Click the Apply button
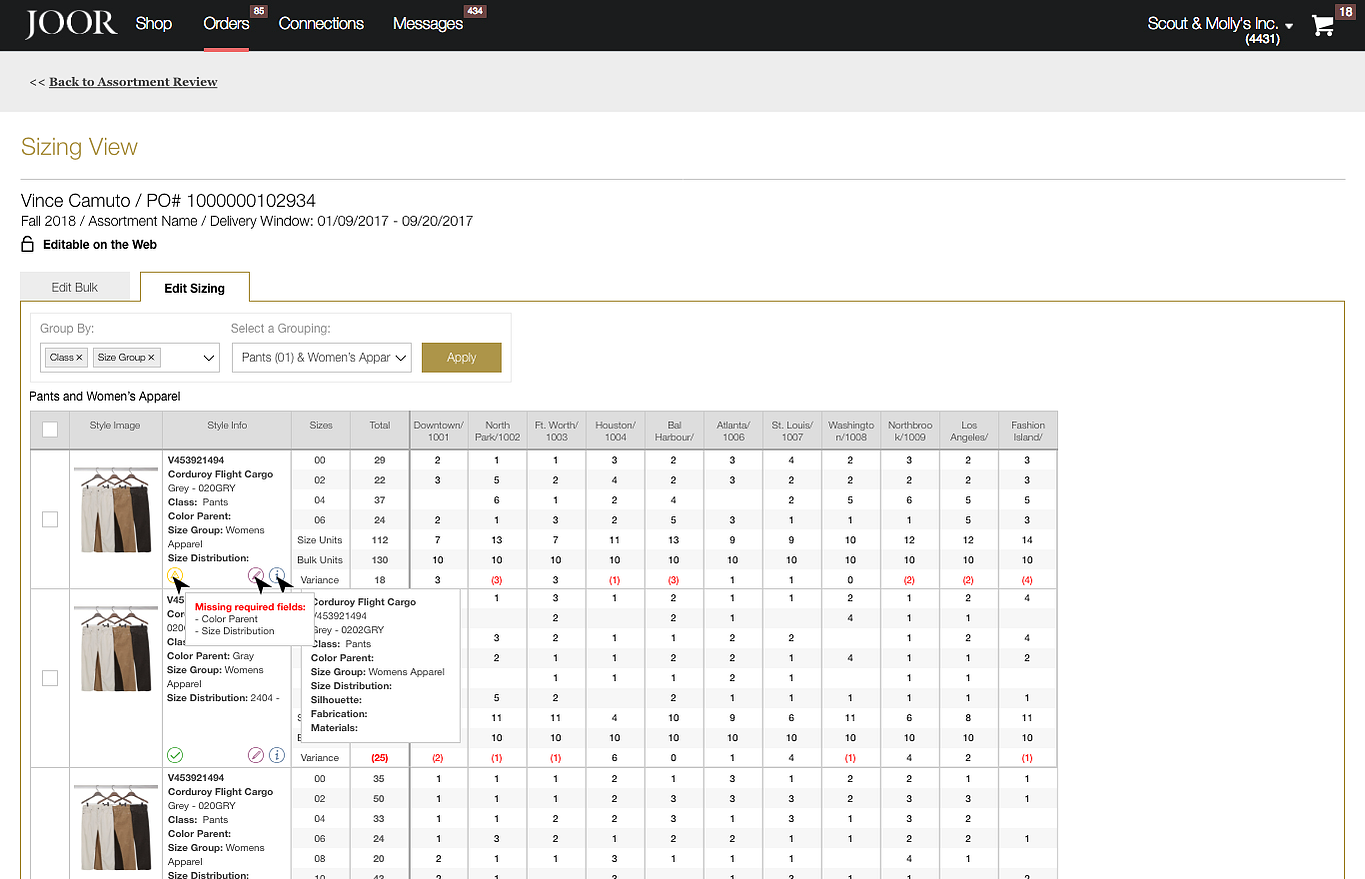The image size is (1365, 879). point(461,357)
